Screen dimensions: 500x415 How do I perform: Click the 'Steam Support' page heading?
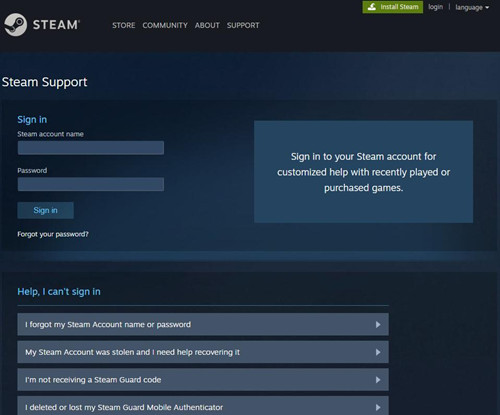pos(45,82)
